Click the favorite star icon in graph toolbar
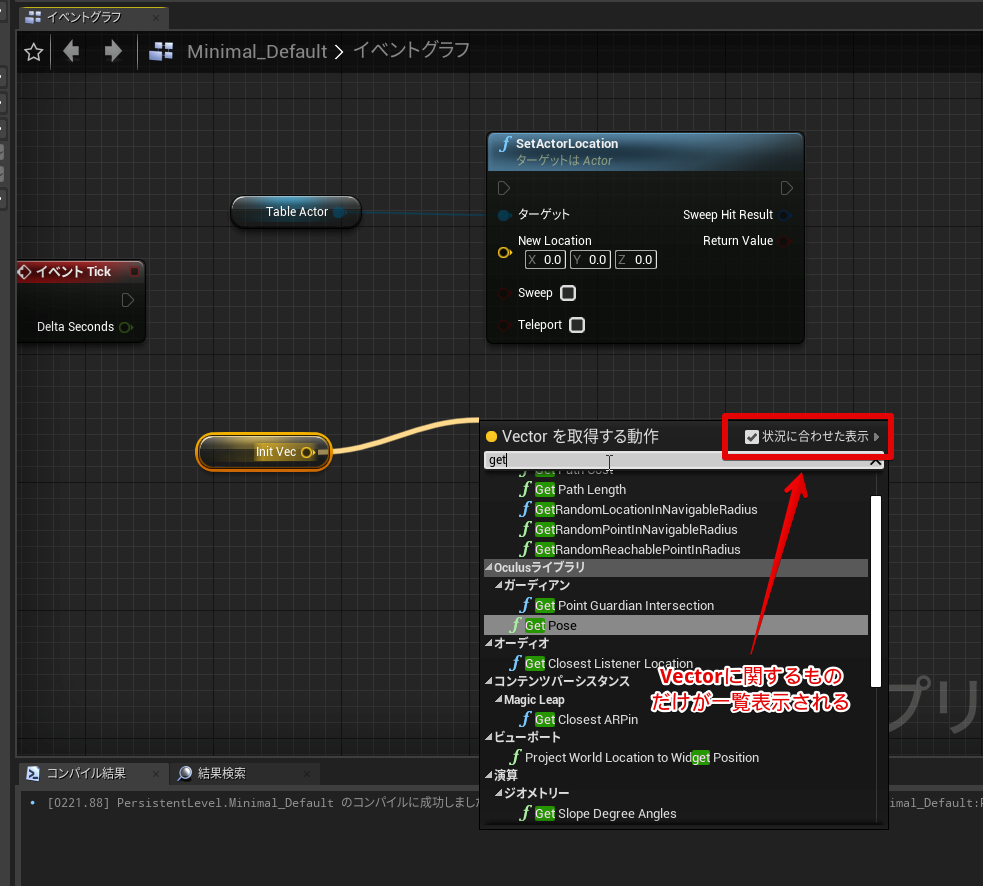Screen dimensions: 983x886 click(33, 52)
